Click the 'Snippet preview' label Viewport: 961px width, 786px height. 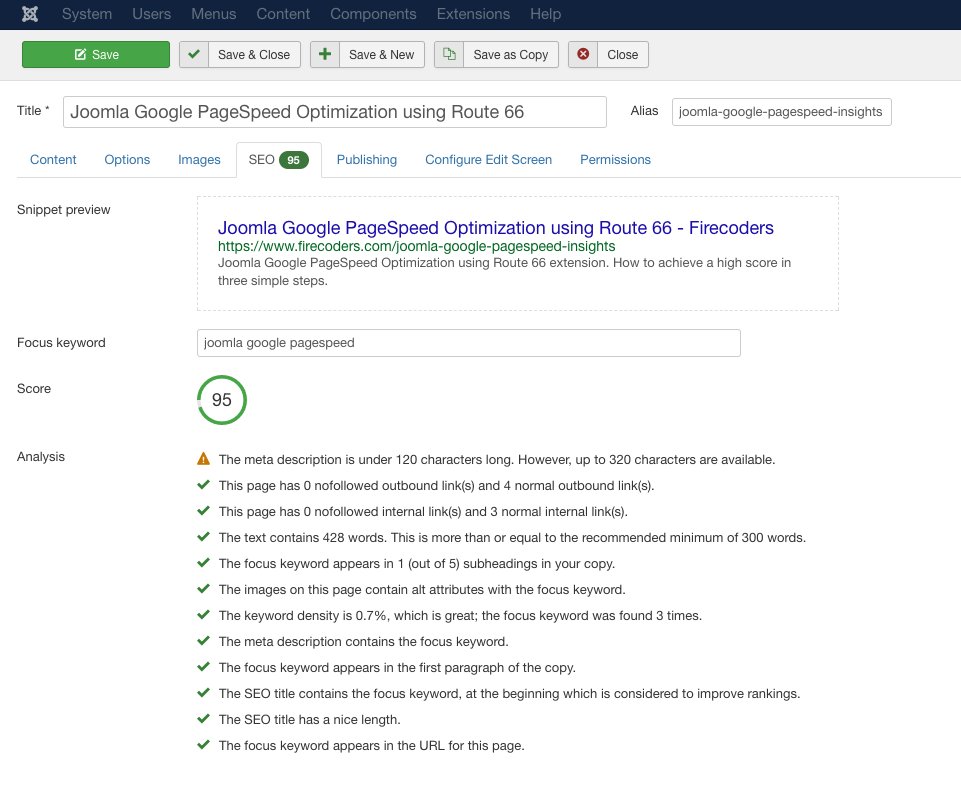(x=64, y=210)
